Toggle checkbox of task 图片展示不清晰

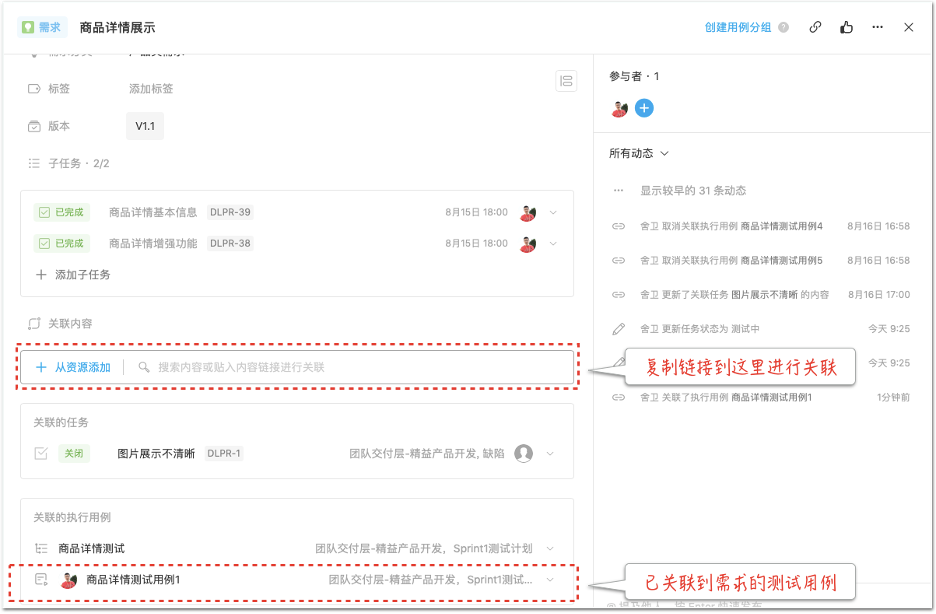[41, 453]
